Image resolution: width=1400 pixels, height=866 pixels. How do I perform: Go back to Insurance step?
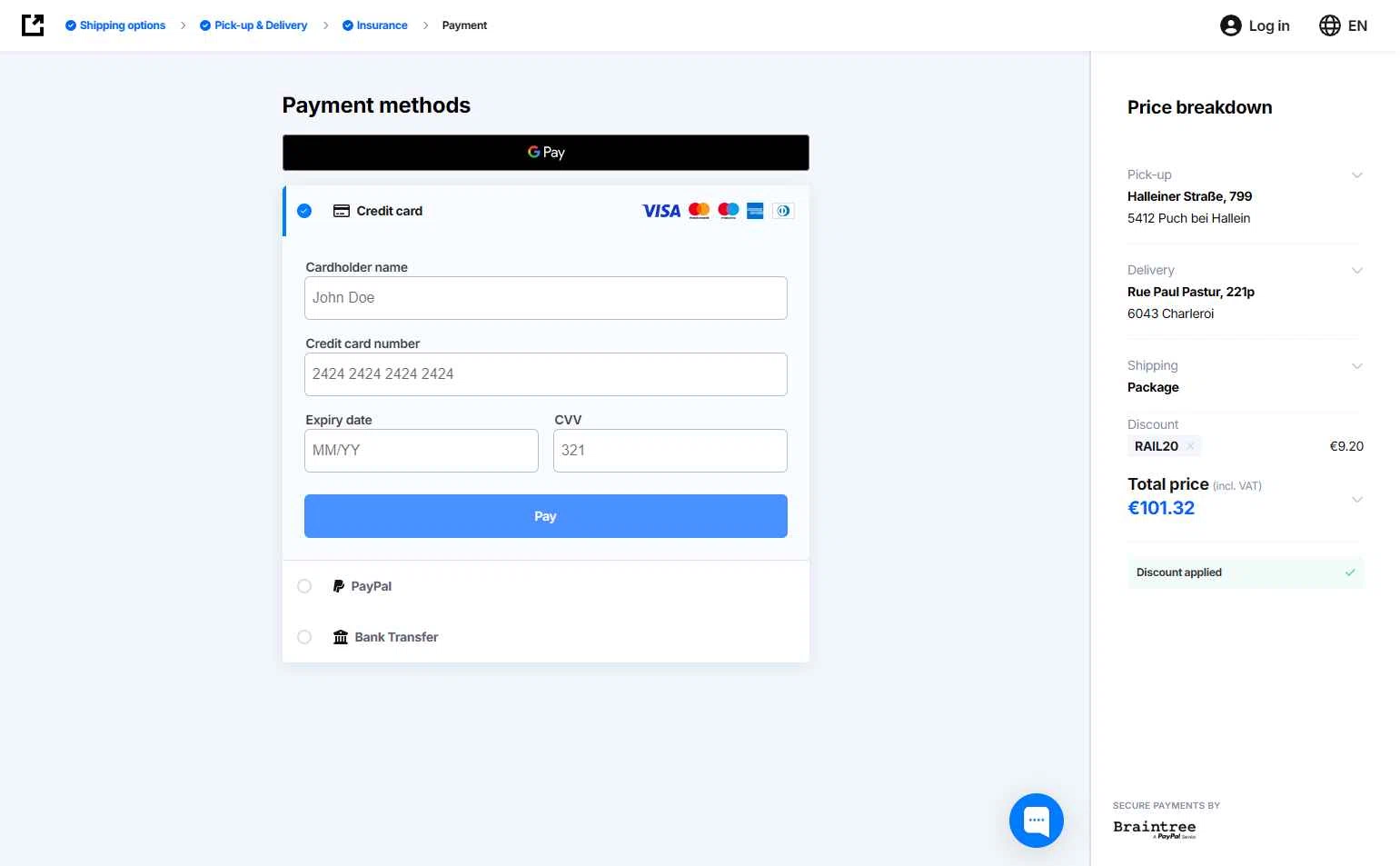pyautogui.click(x=375, y=25)
